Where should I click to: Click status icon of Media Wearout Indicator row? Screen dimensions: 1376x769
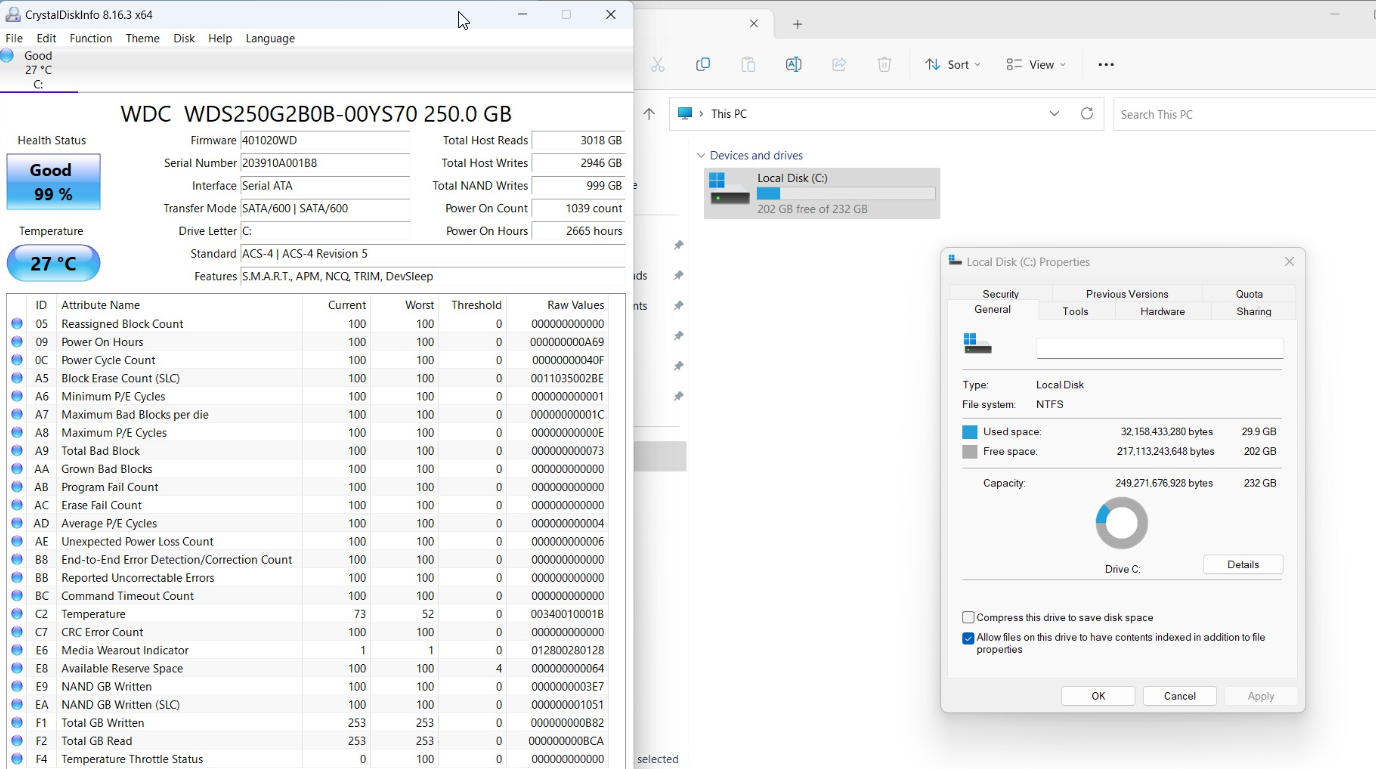[17, 650]
